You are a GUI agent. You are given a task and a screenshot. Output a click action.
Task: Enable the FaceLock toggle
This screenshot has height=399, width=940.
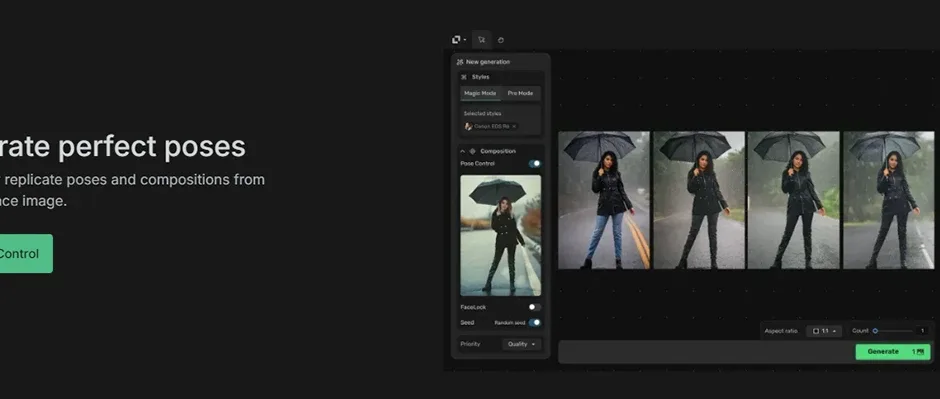click(x=534, y=307)
